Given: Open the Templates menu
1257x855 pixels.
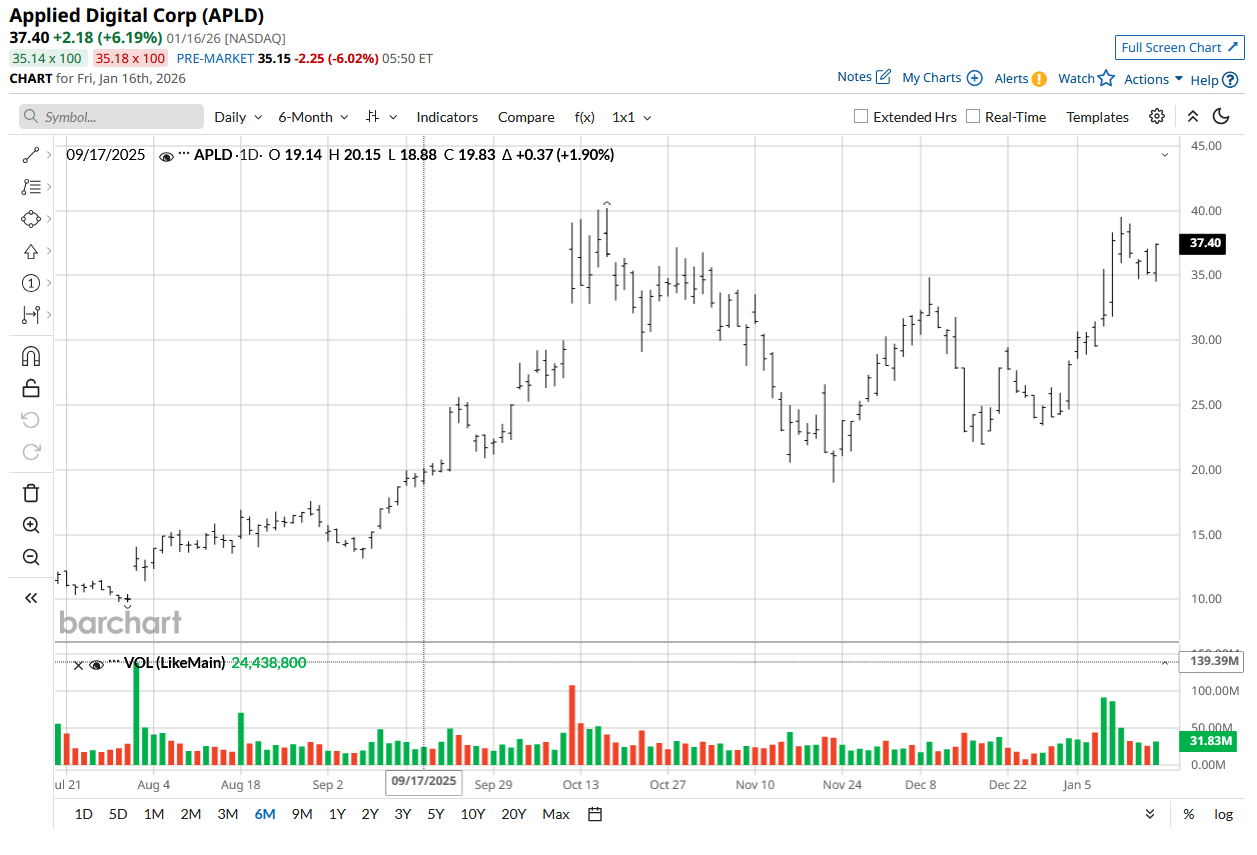Looking at the screenshot, I should 1097,117.
